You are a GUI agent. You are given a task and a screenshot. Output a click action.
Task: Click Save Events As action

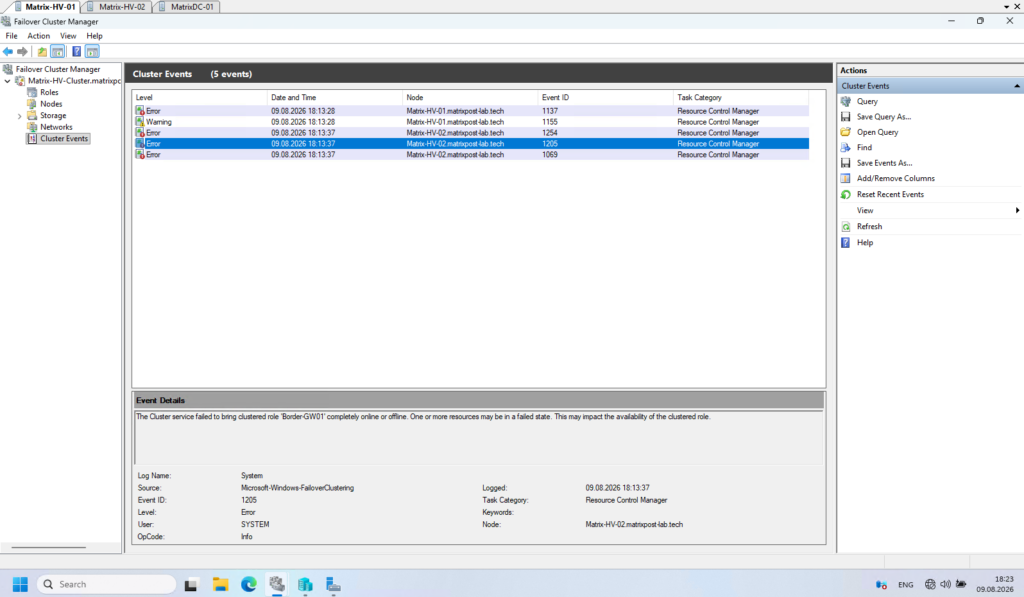(x=884, y=163)
